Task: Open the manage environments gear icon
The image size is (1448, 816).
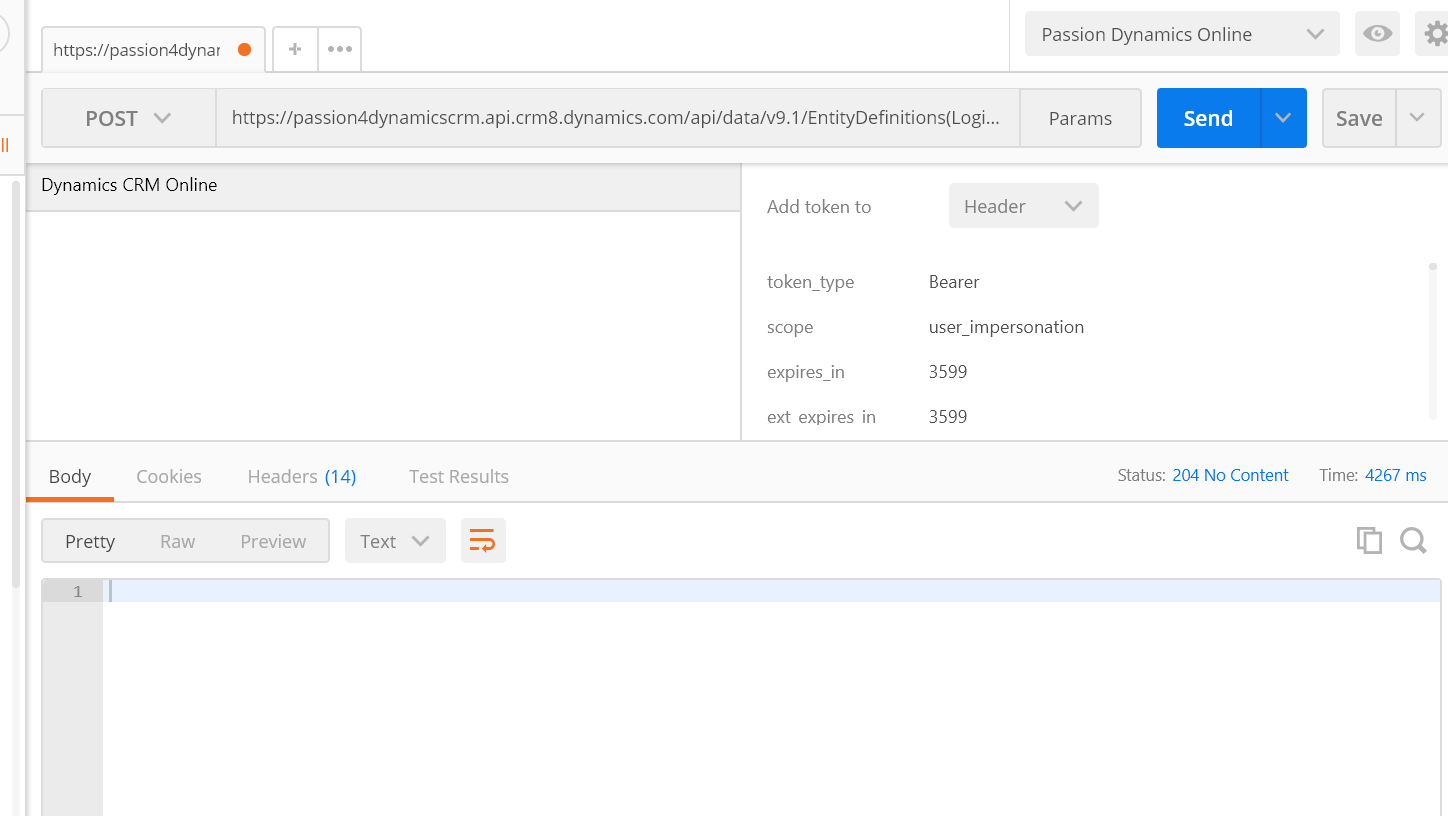Action: 1435,34
